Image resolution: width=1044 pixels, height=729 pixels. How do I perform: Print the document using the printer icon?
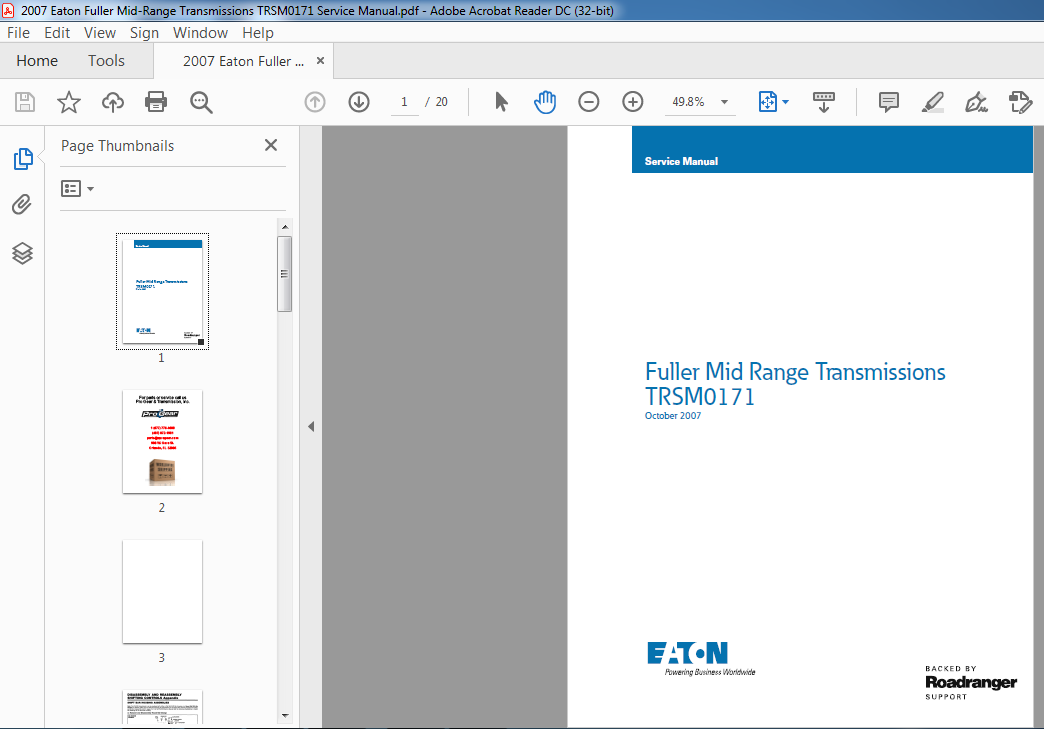click(156, 102)
